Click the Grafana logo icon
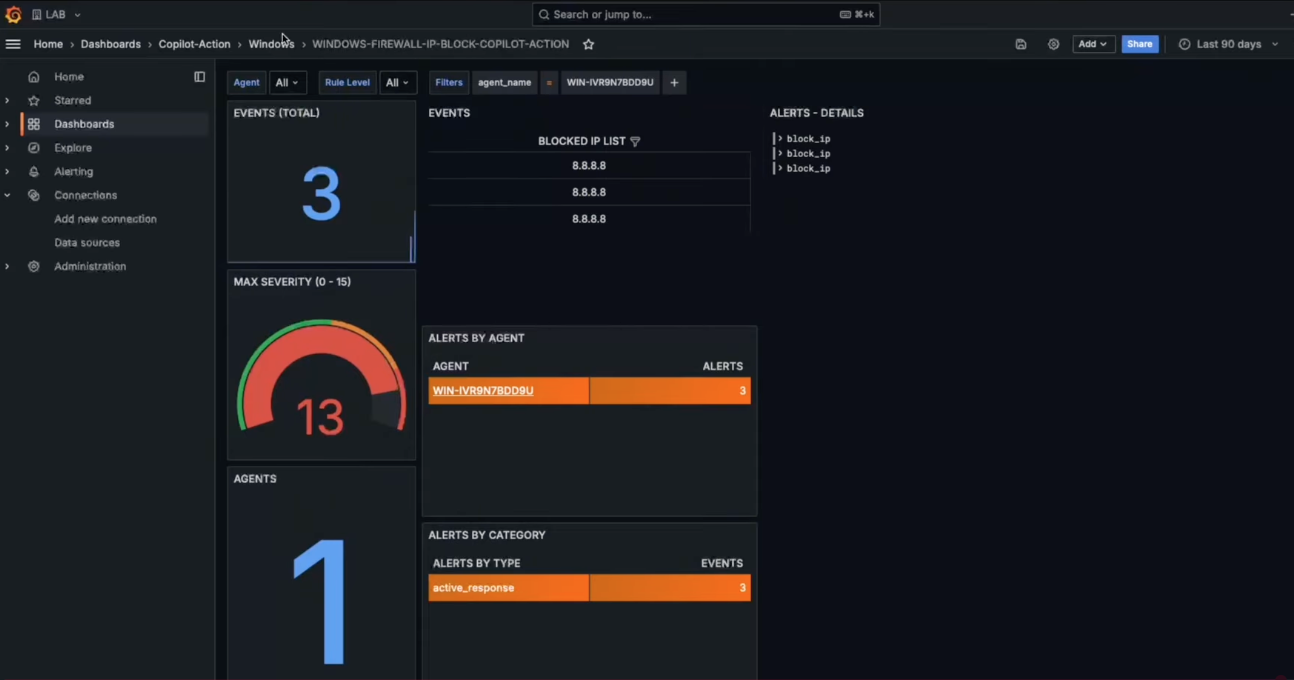 coord(13,15)
